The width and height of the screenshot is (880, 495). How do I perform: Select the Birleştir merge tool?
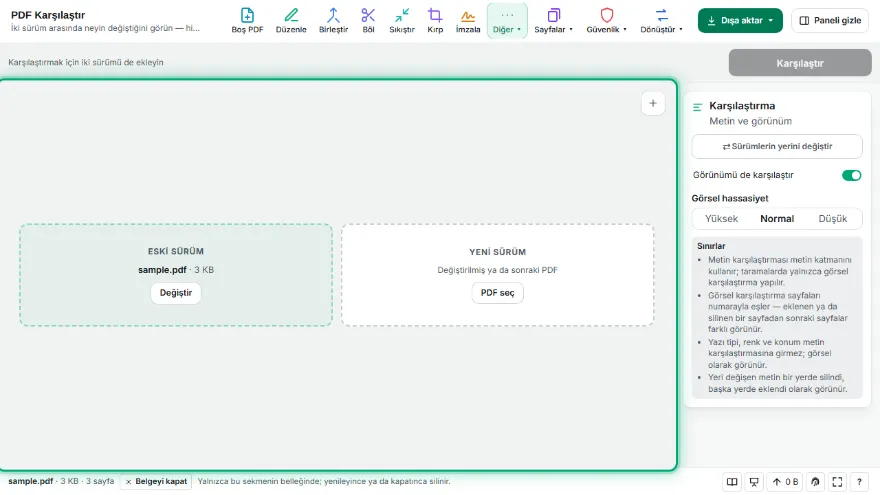(333, 21)
